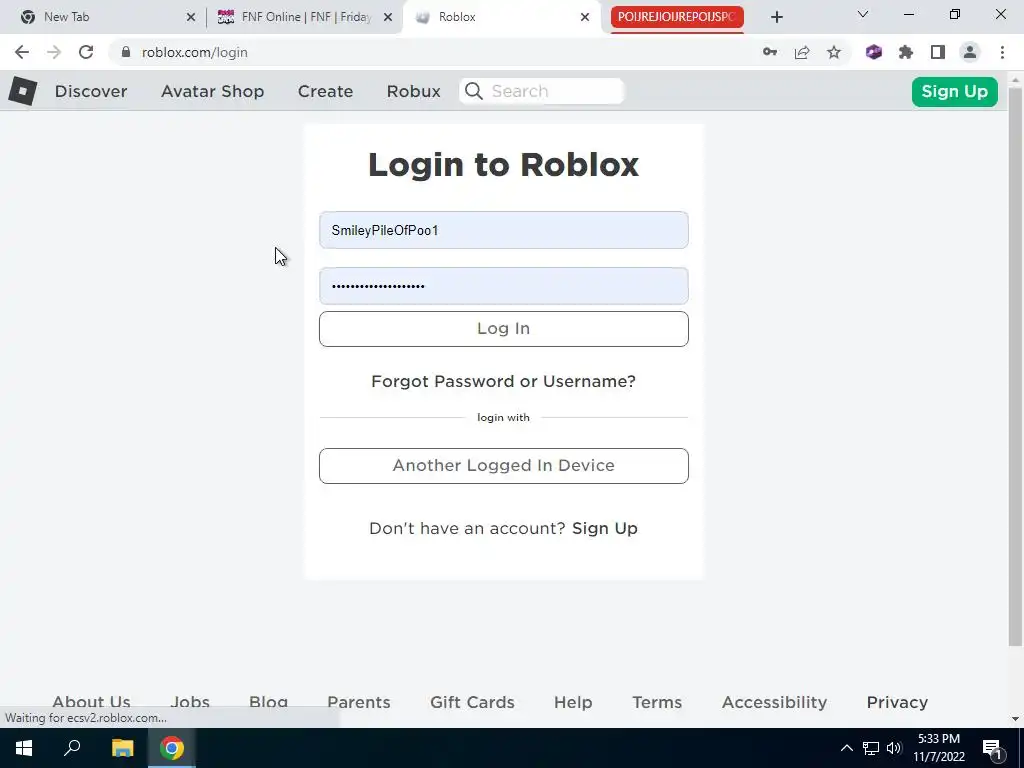Close the New Tab tab
The height and width of the screenshot is (768, 1024).
coord(191,17)
